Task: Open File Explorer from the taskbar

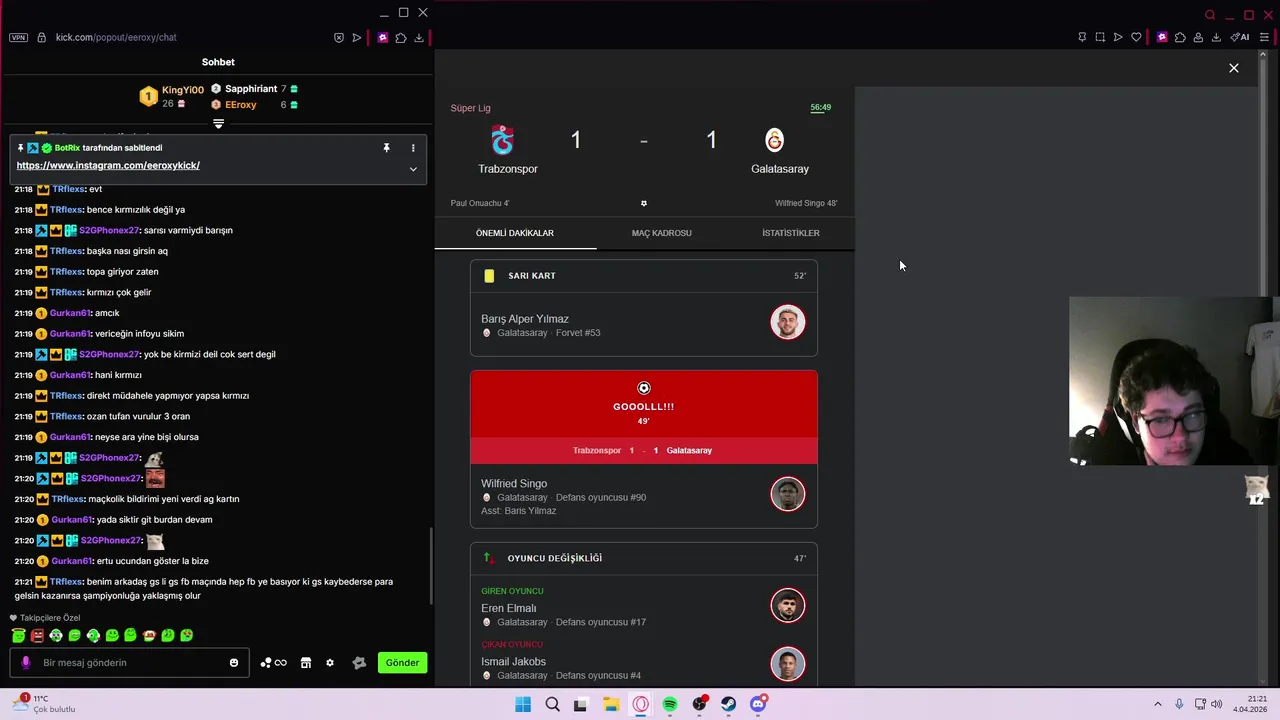Action: click(x=611, y=704)
